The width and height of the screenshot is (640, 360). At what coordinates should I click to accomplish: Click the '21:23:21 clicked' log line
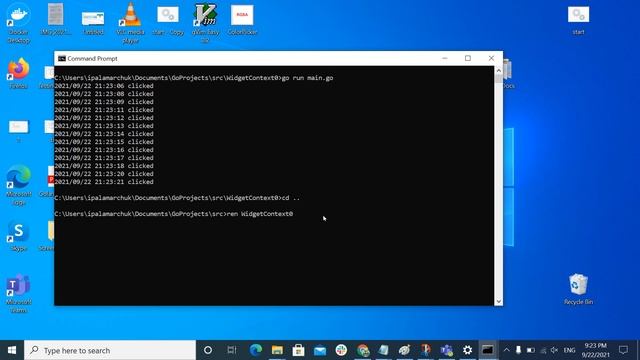(x=104, y=182)
